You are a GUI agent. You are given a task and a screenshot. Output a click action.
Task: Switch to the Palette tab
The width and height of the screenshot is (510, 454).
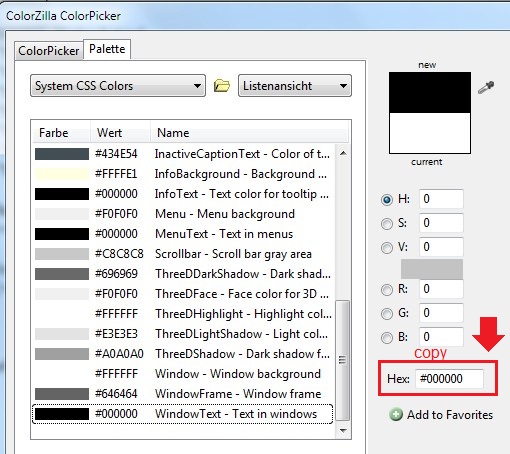[107, 49]
